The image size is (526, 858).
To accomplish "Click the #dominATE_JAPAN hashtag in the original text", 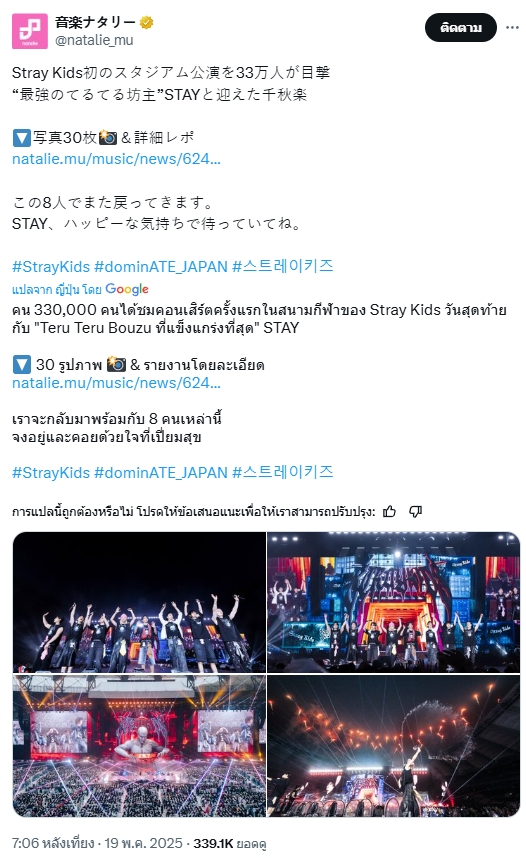I will coord(161,266).
